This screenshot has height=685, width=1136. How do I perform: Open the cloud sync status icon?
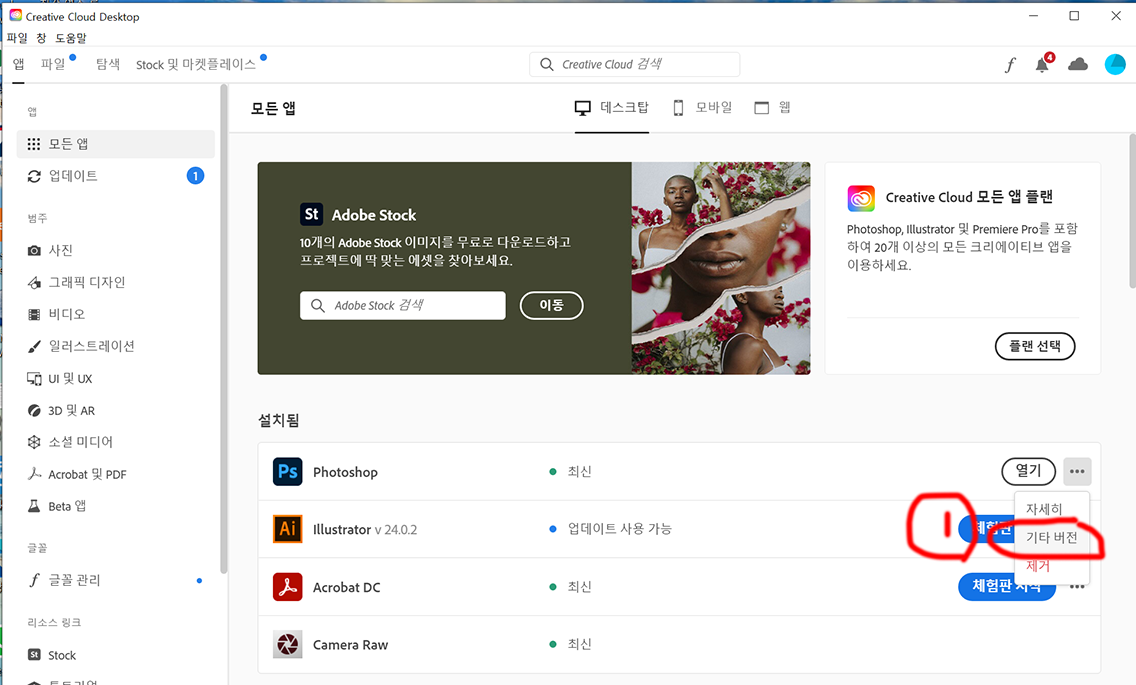click(x=1078, y=65)
